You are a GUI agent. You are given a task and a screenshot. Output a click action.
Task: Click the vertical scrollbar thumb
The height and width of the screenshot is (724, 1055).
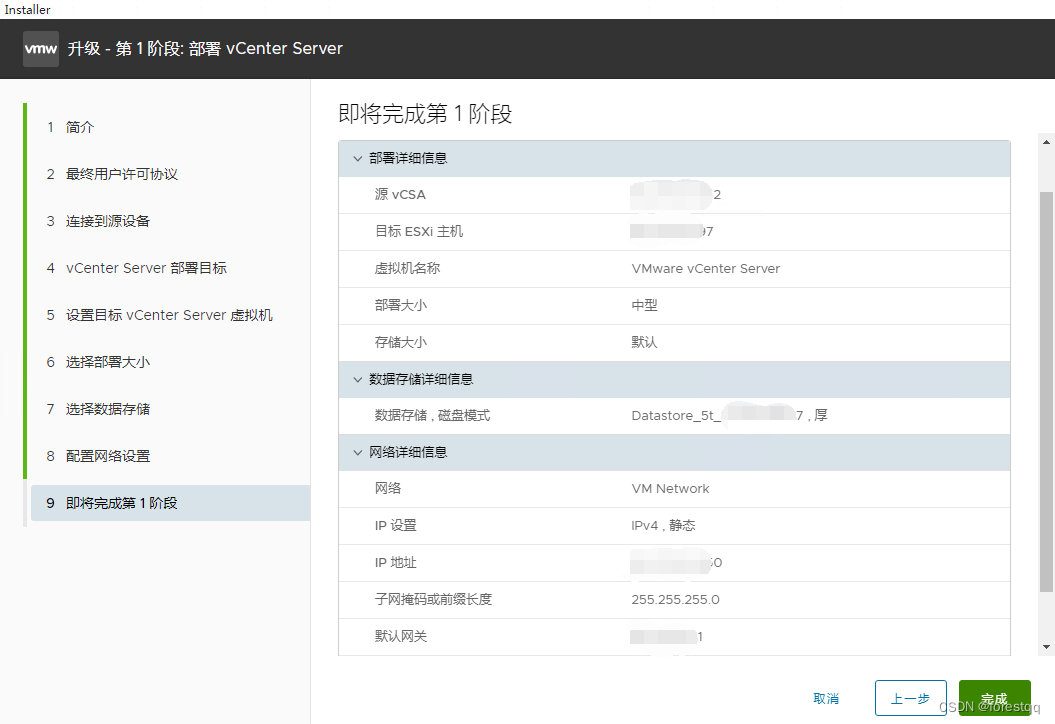(1046, 392)
